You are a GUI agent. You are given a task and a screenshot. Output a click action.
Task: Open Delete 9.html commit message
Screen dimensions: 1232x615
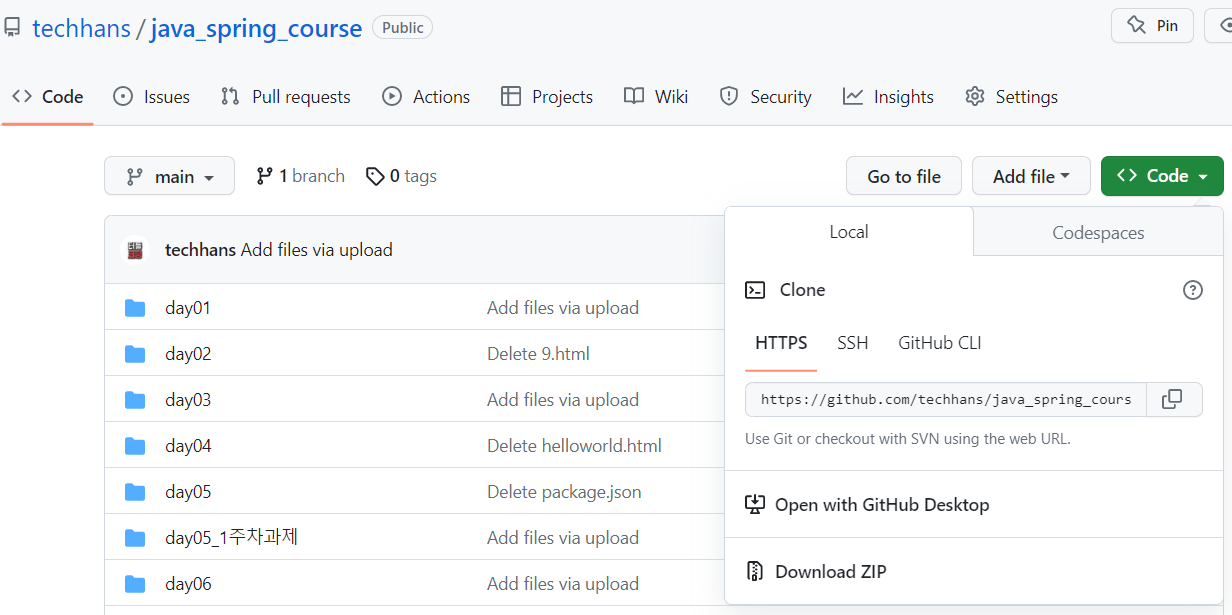click(x=538, y=354)
